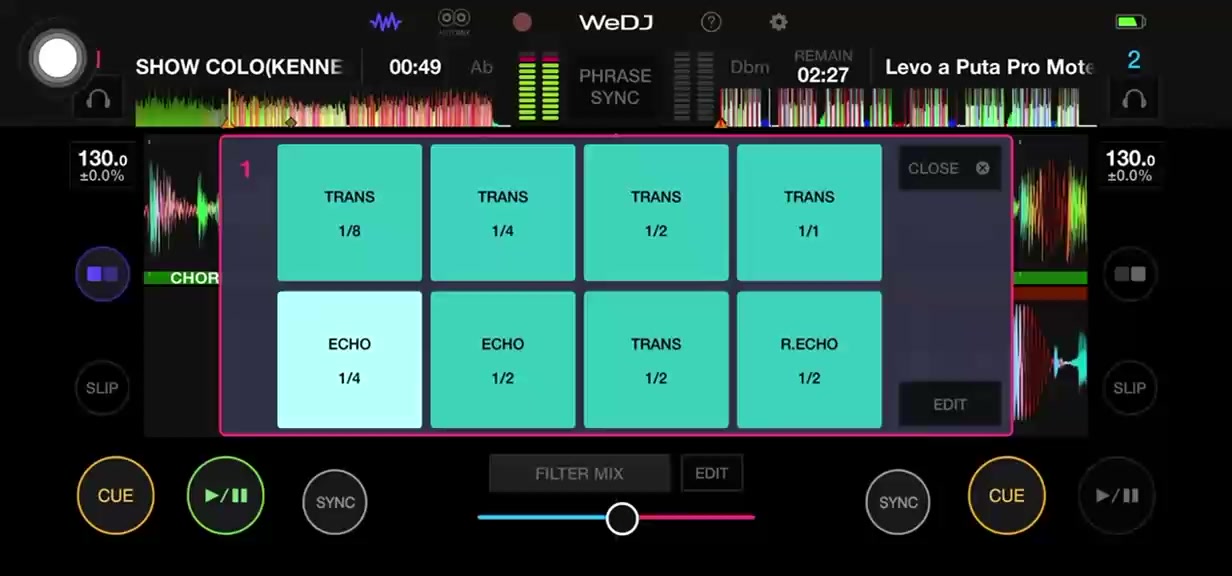Open pad EDIT in the FX panel
This screenshot has width=1232, height=576.
point(950,404)
